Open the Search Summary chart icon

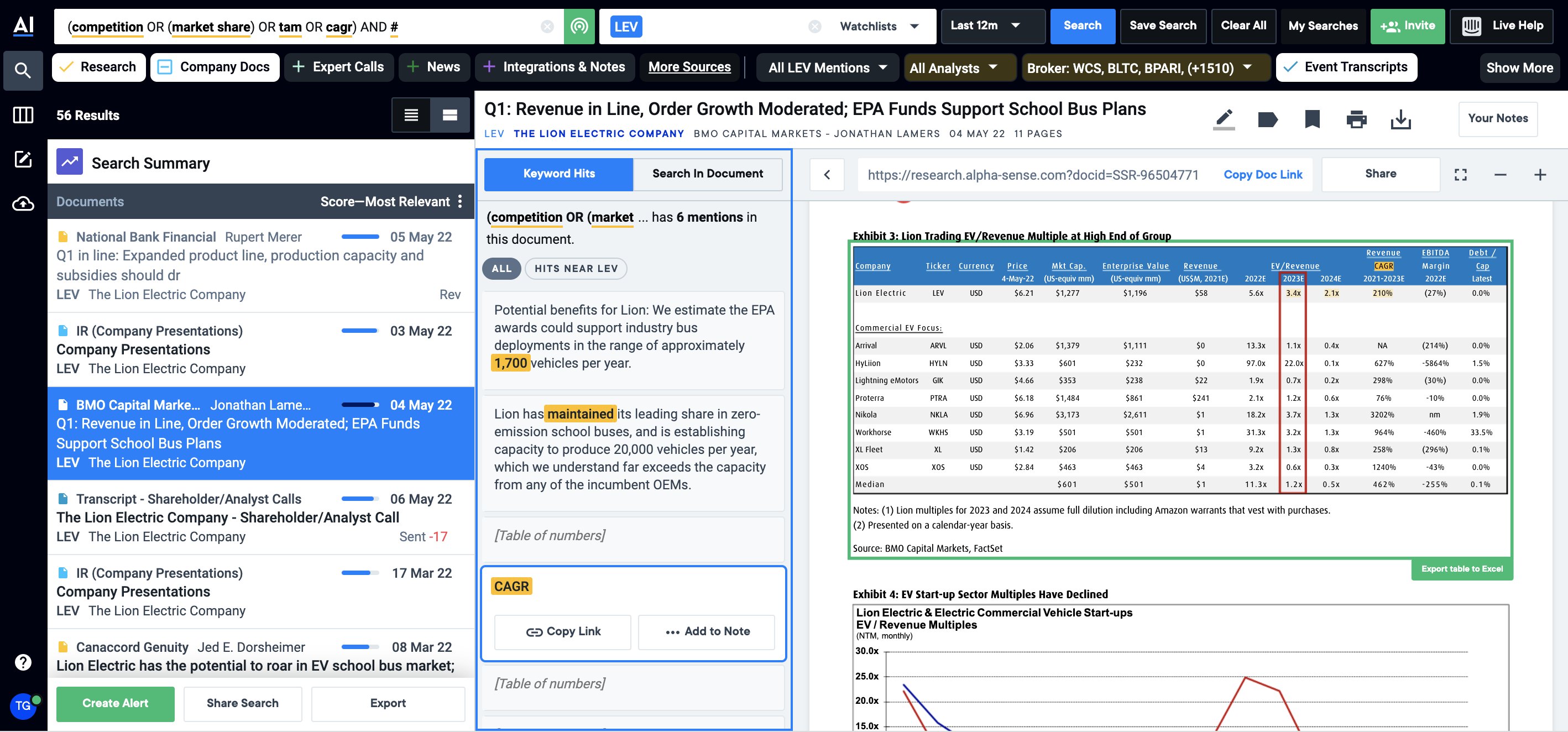tap(70, 162)
